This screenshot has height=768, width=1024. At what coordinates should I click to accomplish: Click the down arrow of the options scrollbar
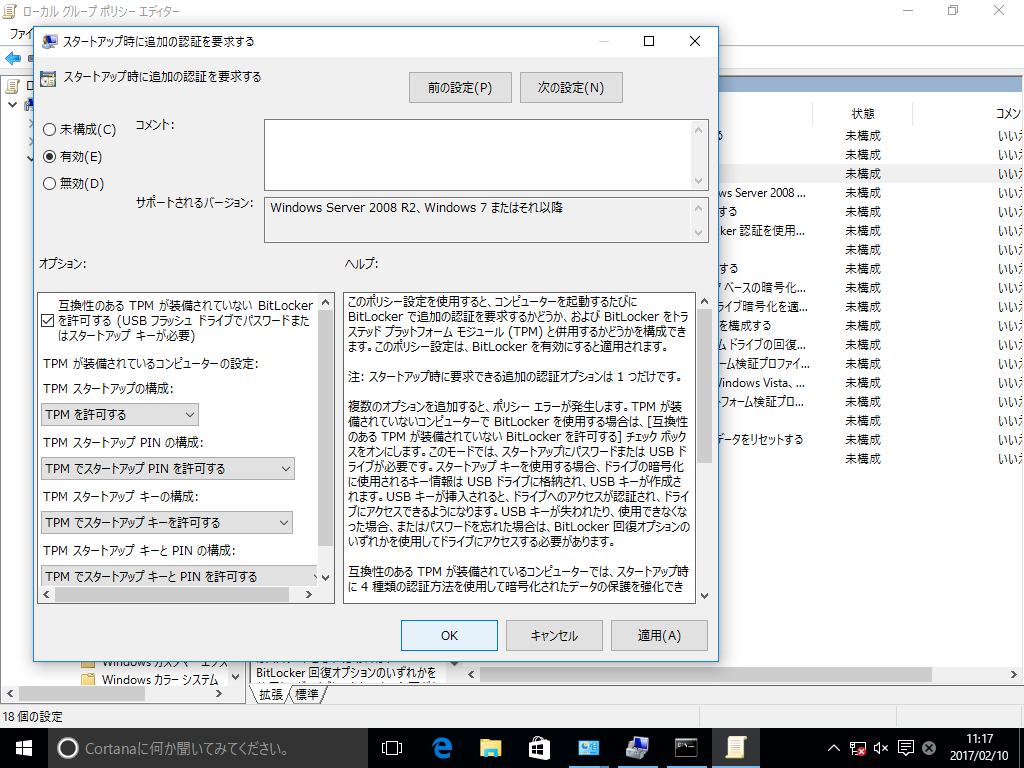(x=325, y=579)
